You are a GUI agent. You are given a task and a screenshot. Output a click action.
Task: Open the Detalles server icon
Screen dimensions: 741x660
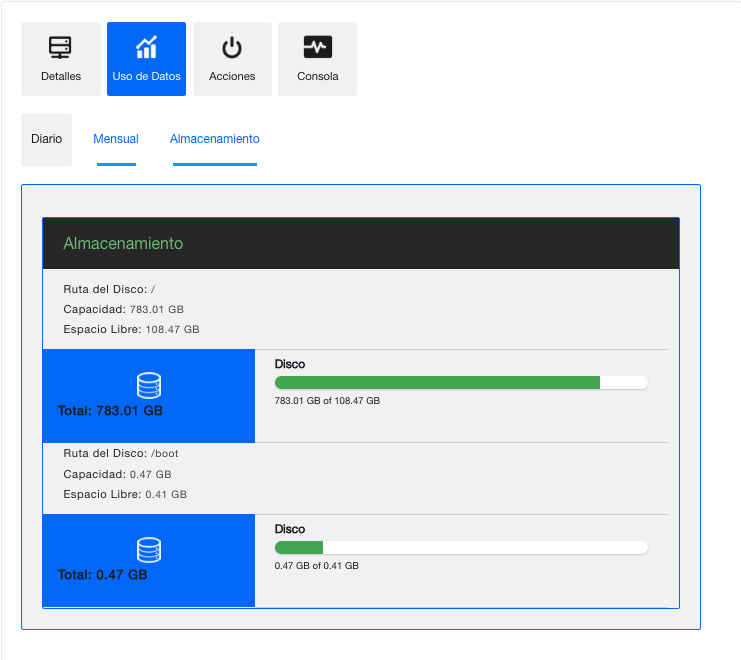tap(61, 47)
